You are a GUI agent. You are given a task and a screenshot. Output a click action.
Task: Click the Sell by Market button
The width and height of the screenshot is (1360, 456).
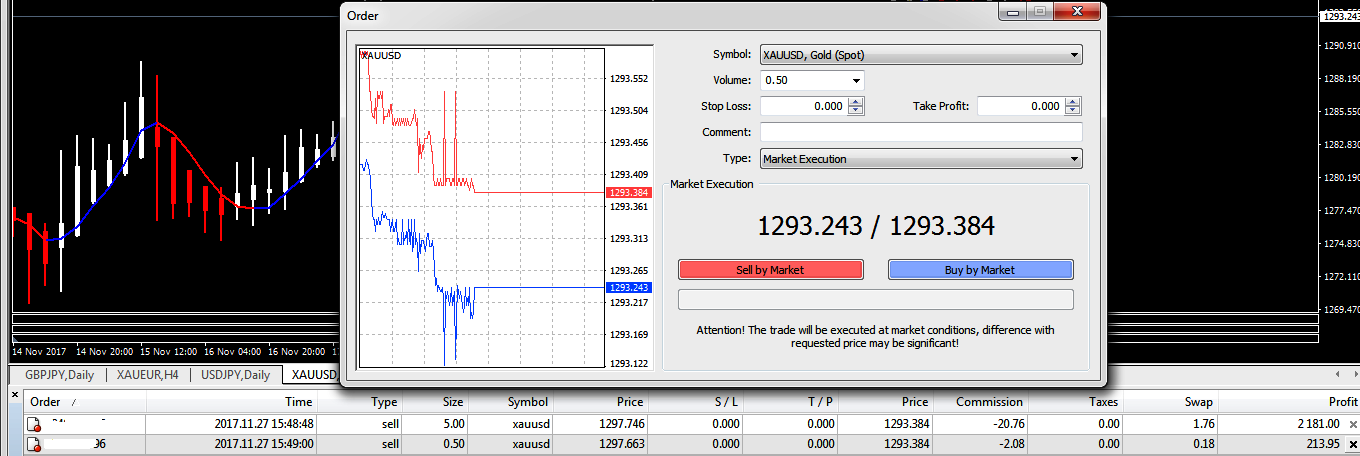770,269
